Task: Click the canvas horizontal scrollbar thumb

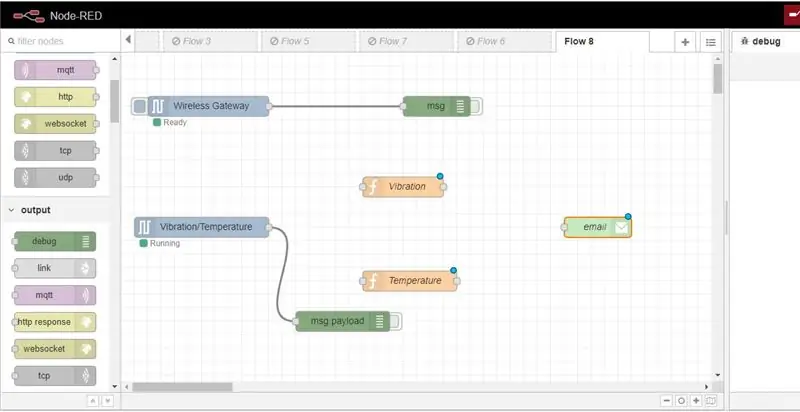Action: coord(182,387)
